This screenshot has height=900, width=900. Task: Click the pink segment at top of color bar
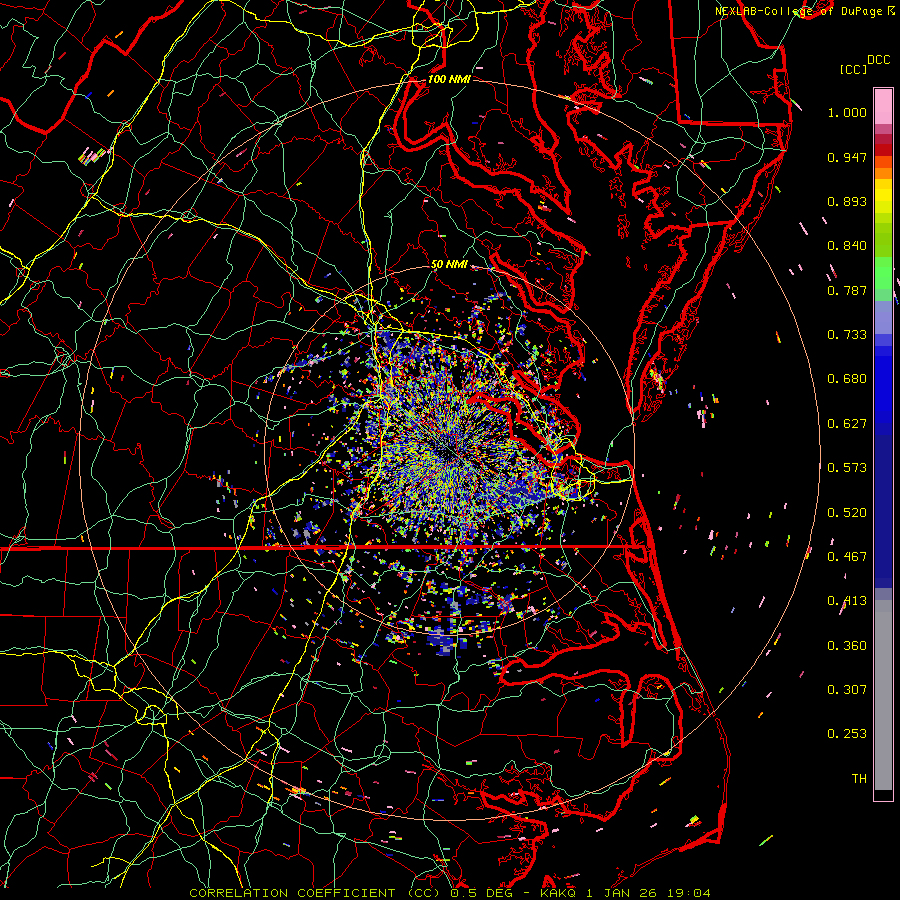pos(883,107)
